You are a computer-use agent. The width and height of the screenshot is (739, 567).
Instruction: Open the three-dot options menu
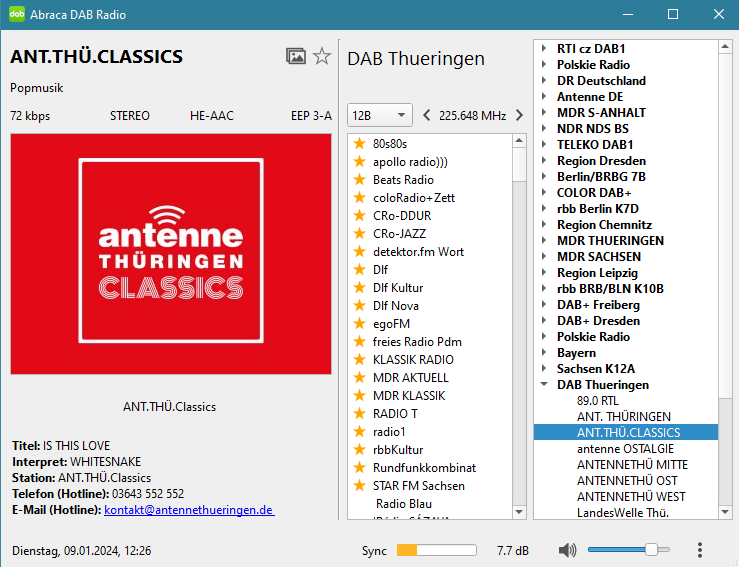point(700,550)
